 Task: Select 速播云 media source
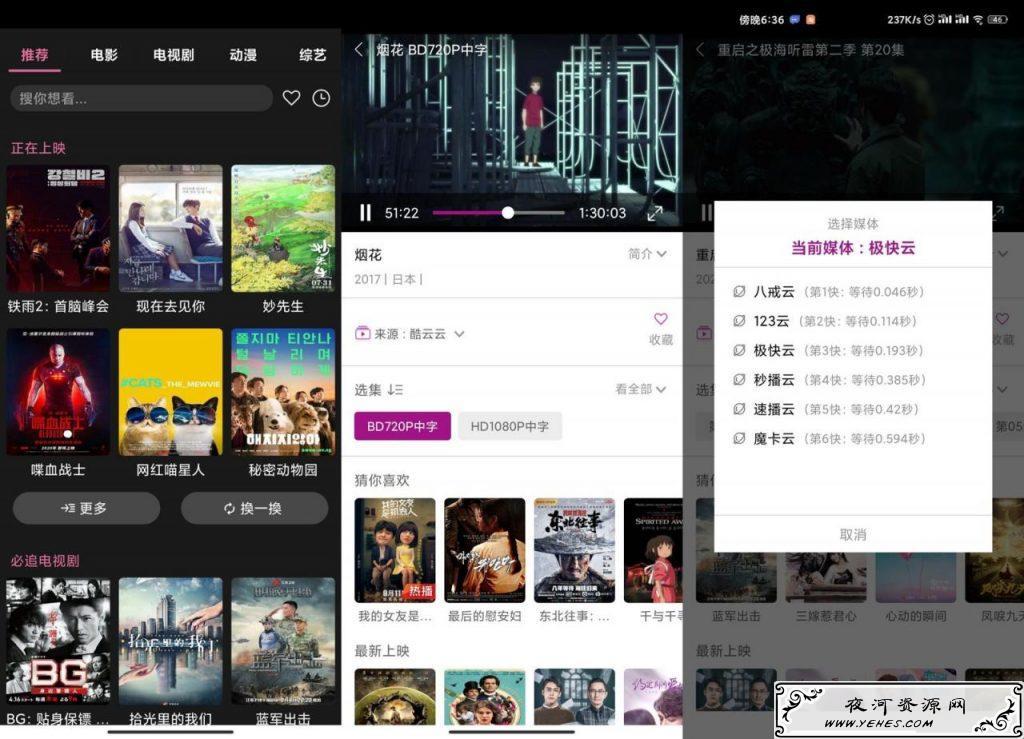[x=852, y=409]
